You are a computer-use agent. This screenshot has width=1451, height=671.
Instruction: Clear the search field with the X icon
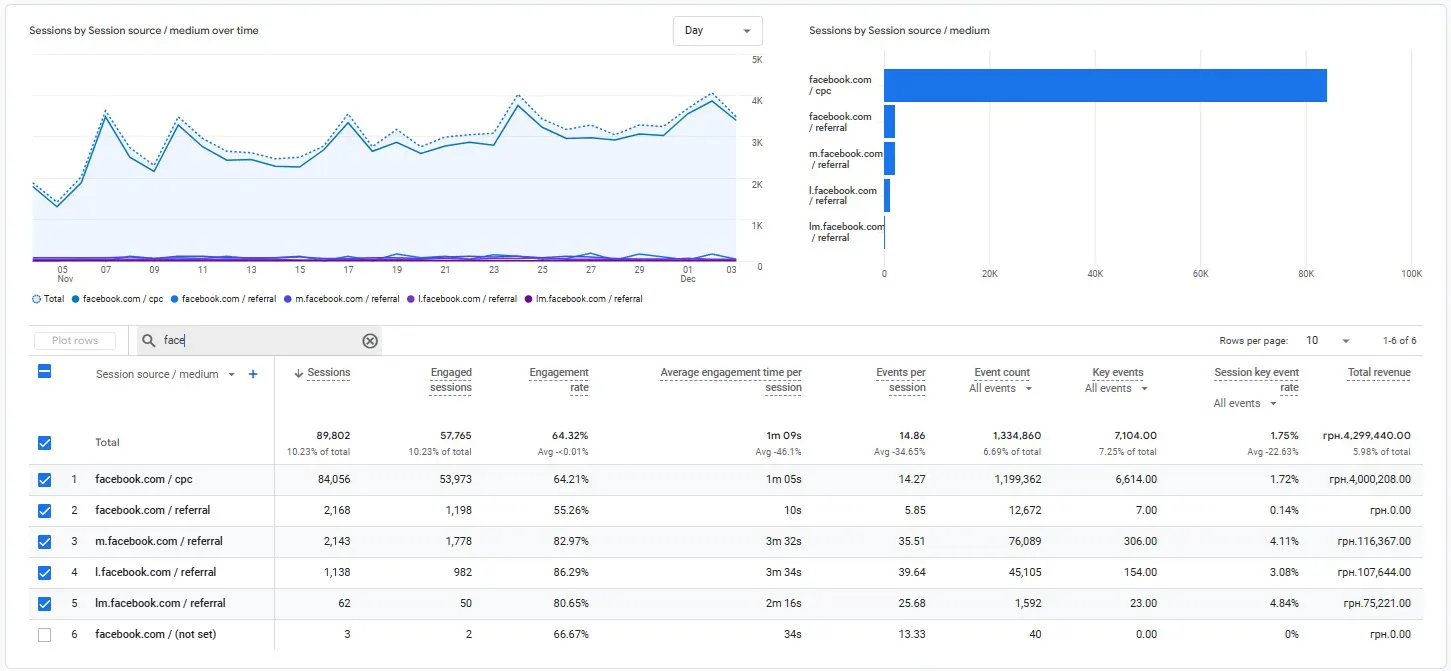pos(370,341)
